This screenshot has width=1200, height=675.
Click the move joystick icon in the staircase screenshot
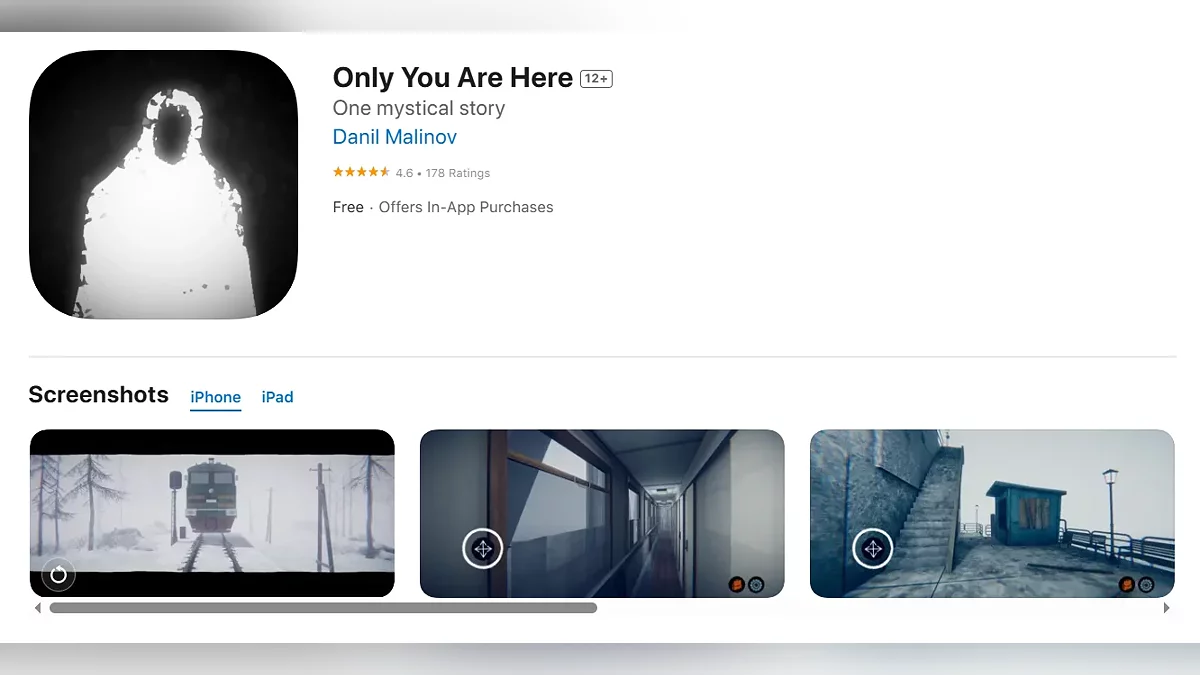coord(873,548)
